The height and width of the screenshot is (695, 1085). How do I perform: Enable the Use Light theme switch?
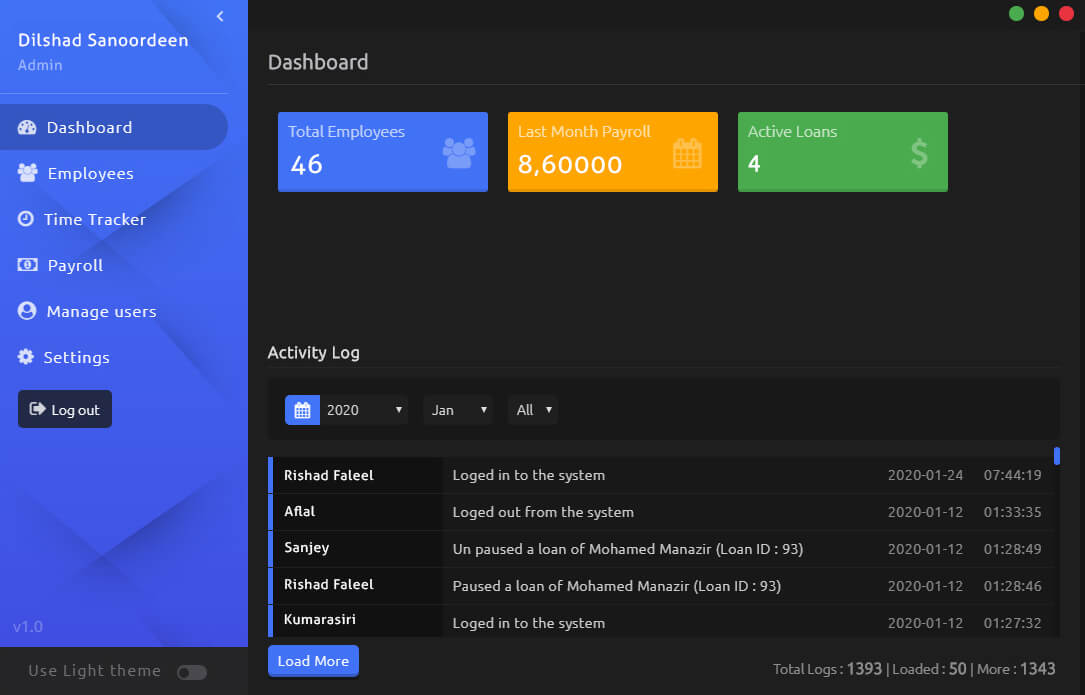click(191, 672)
